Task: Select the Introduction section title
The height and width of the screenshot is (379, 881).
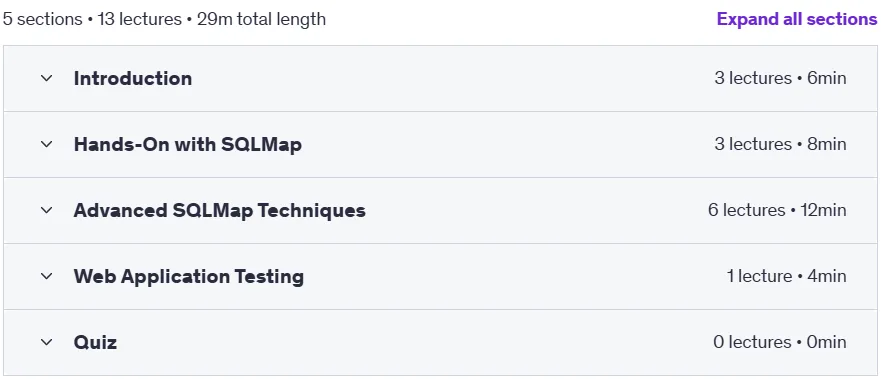Action: pos(133,78)
